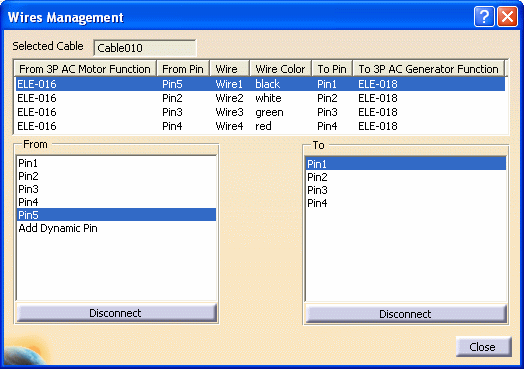Click Pin4 From Pin cell in Wire4 row
This screenshot has width=524, height=369.
(172, 126)
